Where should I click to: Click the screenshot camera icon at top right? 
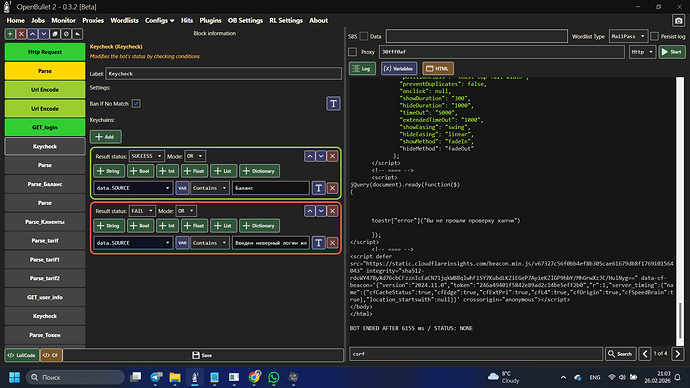[678, 21]
